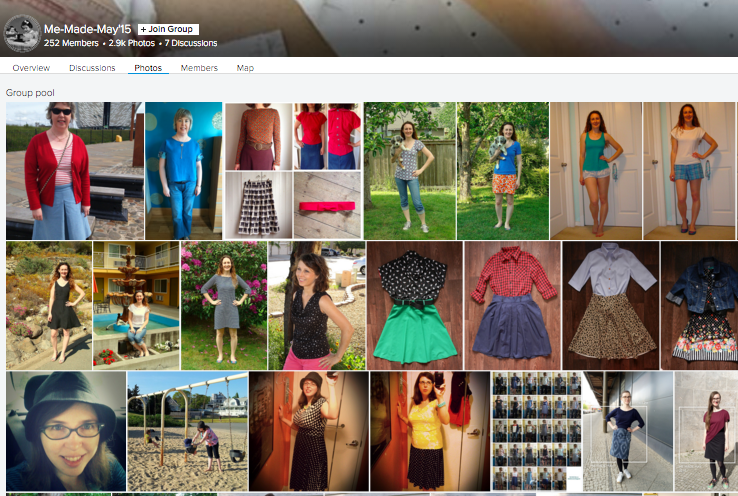Open flat lay of red plaid shirt and navy skirt
This screenshot has width=738, height=496.
point(513,305)
